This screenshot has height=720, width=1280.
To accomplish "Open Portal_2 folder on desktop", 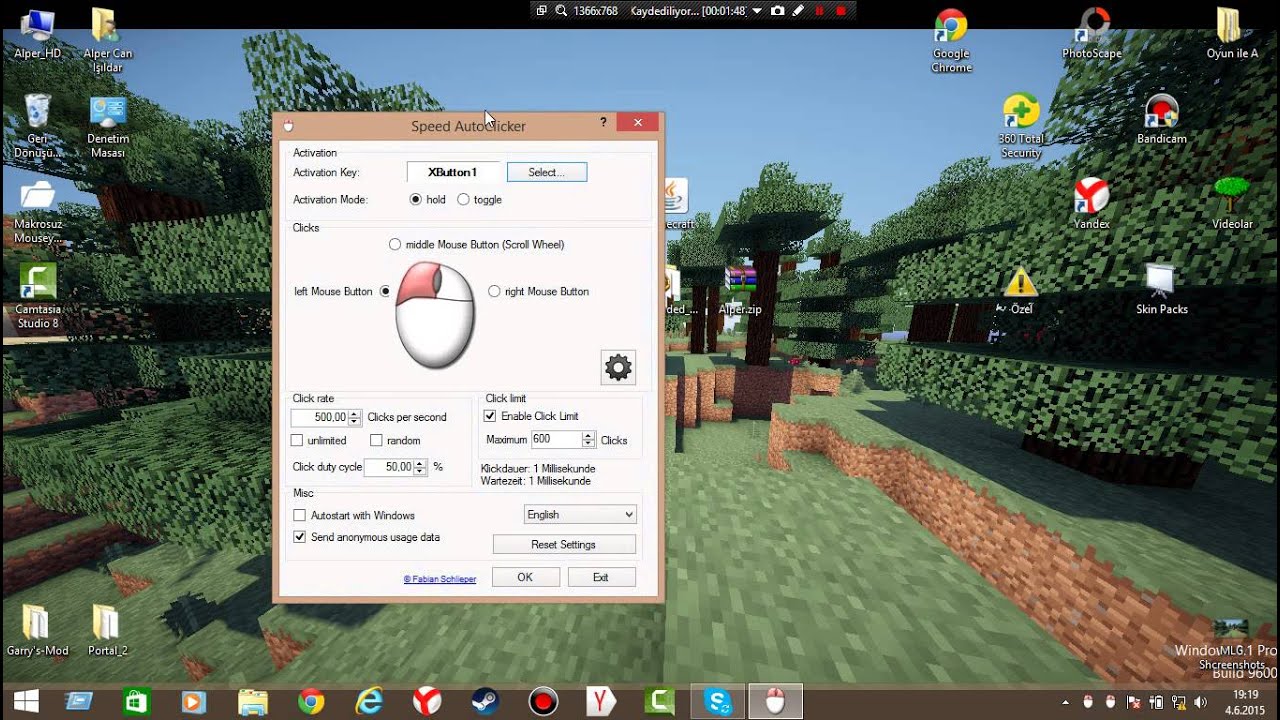I will point(107,630).
